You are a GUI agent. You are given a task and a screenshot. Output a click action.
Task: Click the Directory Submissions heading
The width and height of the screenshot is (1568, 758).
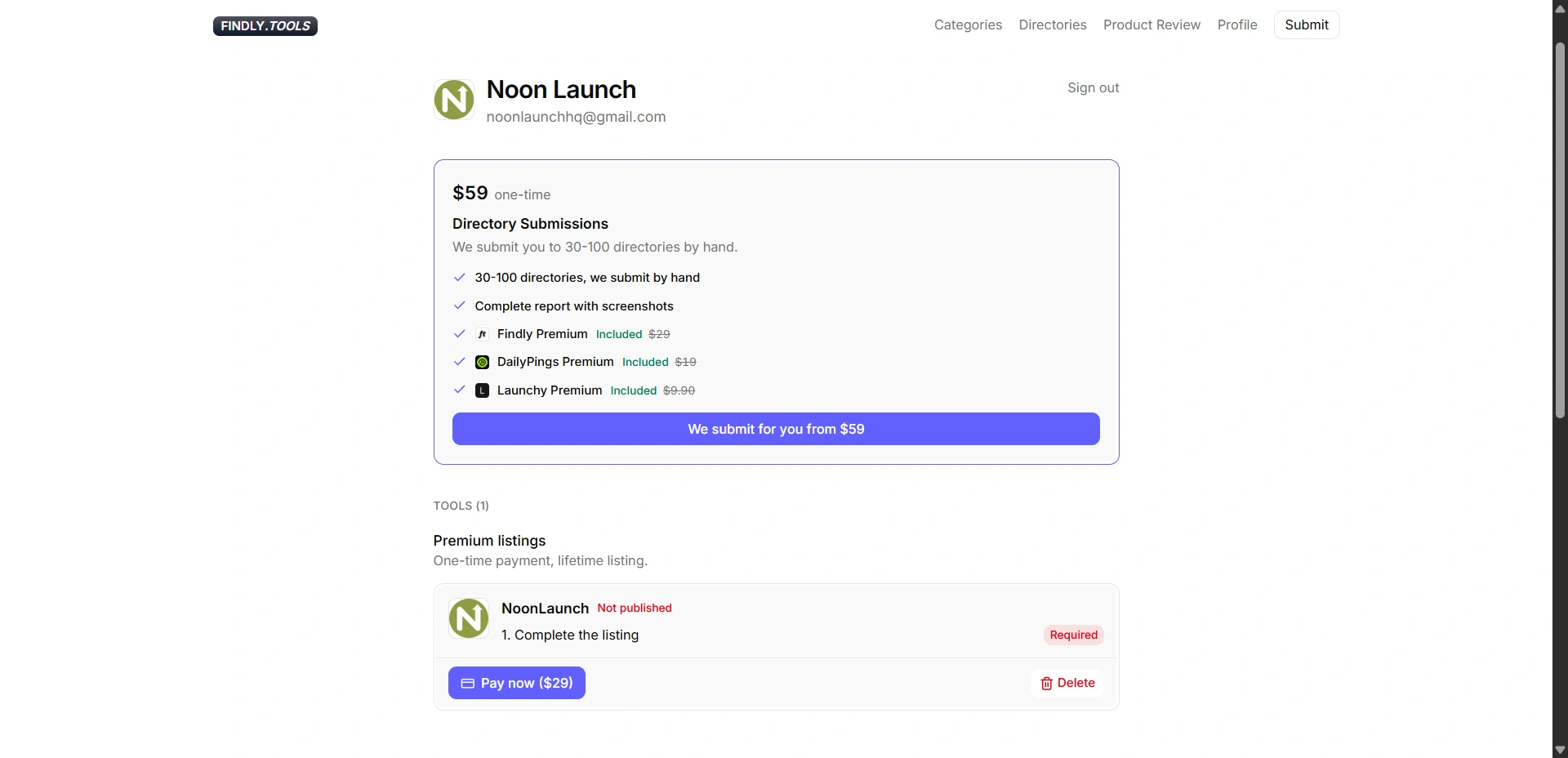pyautogui.click(x=530, y=224)
